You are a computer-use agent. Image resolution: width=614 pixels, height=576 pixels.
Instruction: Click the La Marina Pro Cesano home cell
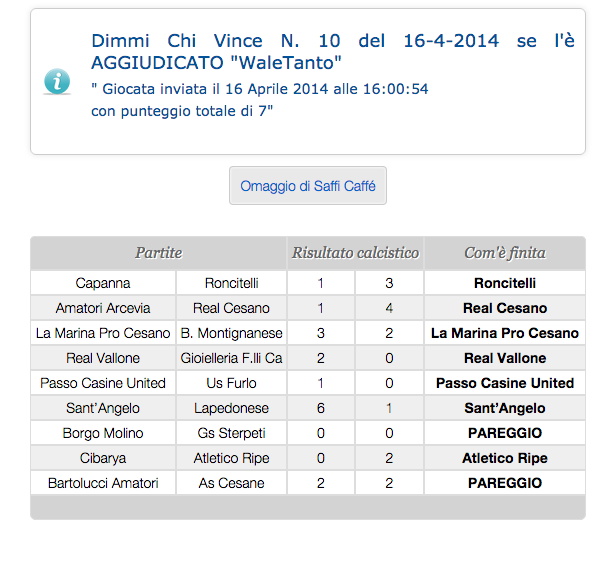(x=103, y=333)
